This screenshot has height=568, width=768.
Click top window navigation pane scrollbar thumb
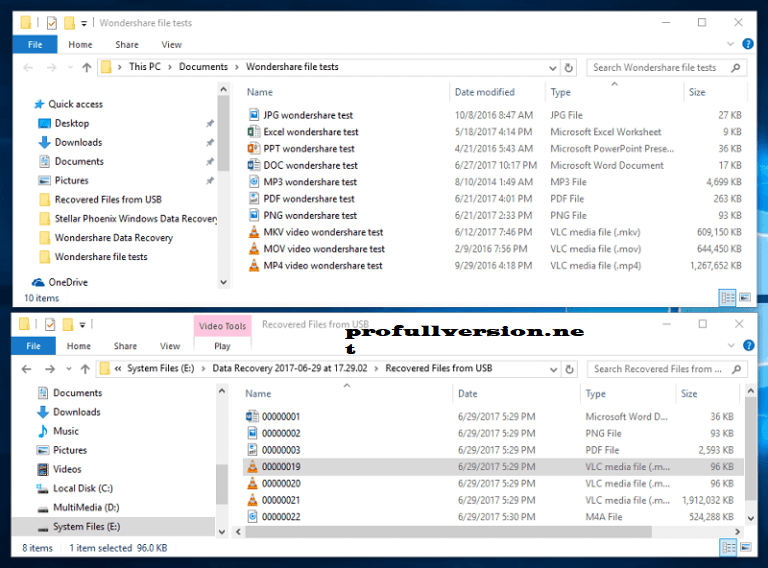click(223, 133)
